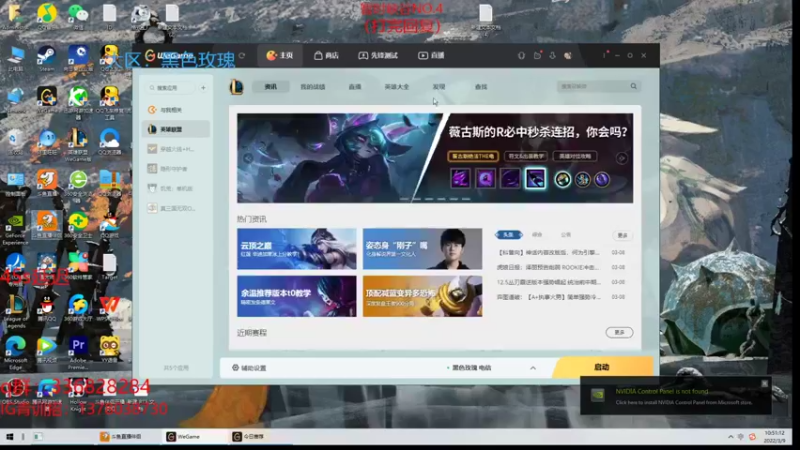Click the yellow 启动 launch button

(x=603, y=367)
